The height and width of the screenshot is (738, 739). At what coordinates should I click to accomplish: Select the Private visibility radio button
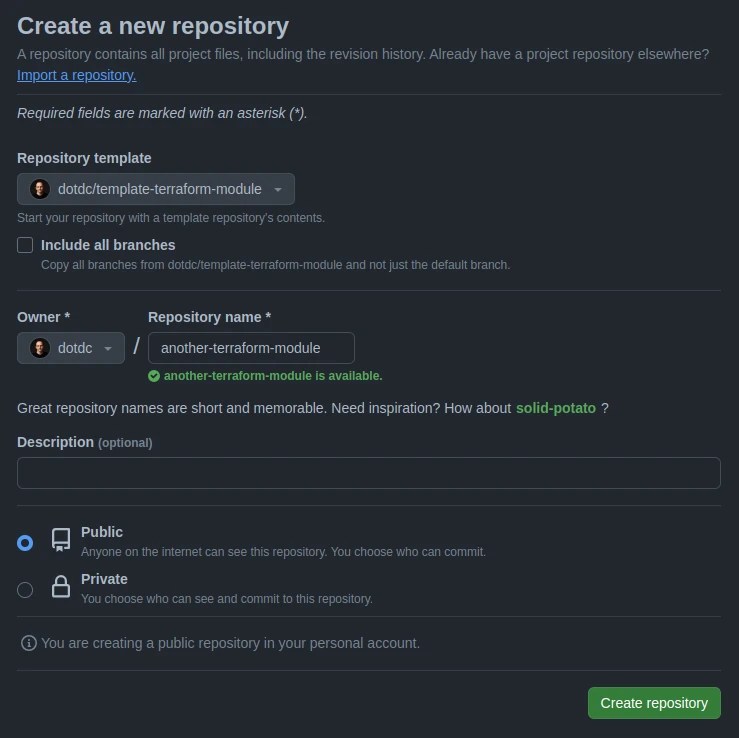coord(25,590)
